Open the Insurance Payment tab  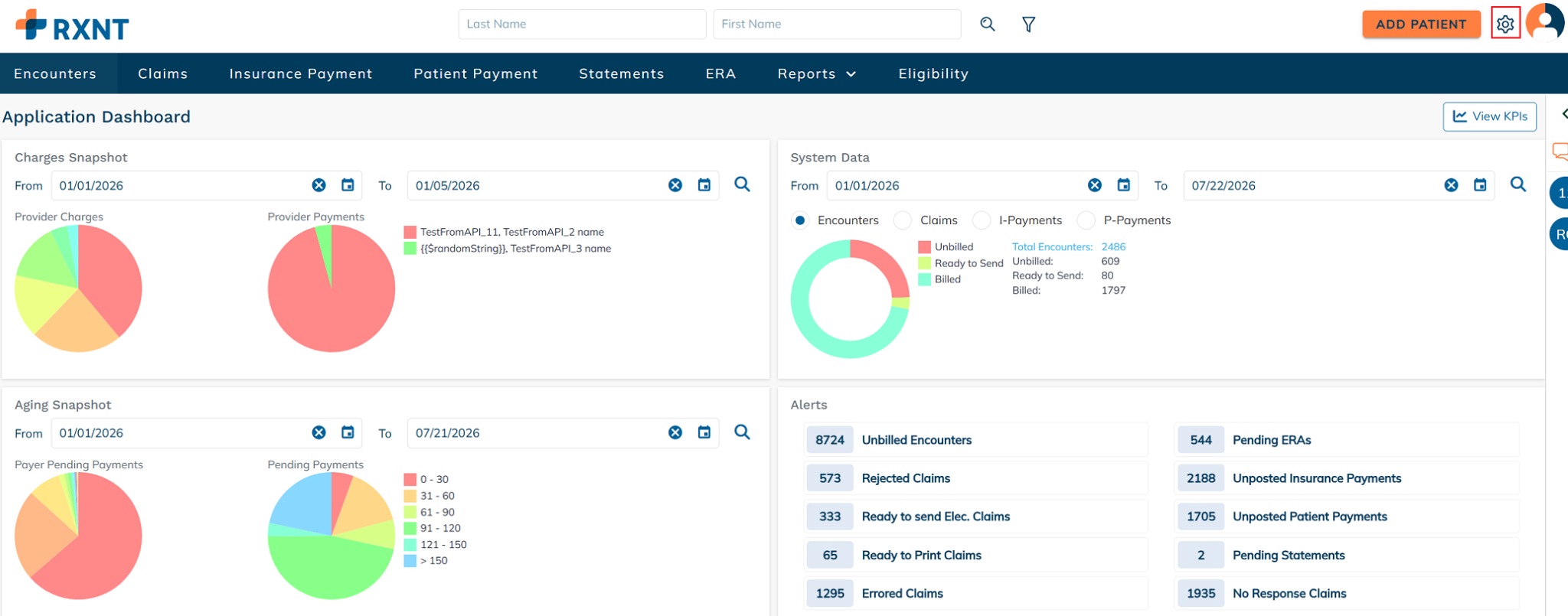click(301, 73)
